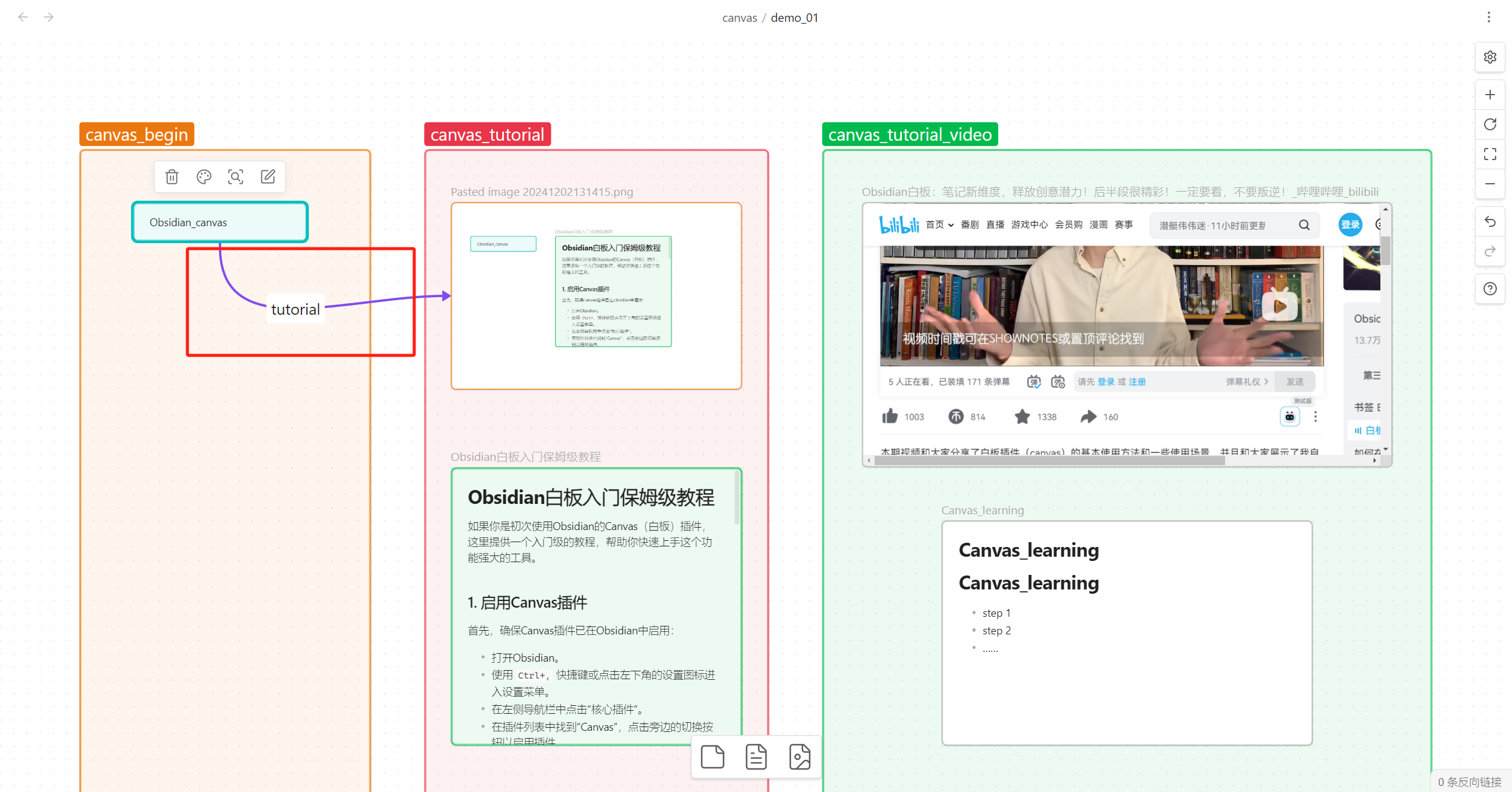Add a blank card to canvas
The image size is (1512, 792).
tap(712, 757)
